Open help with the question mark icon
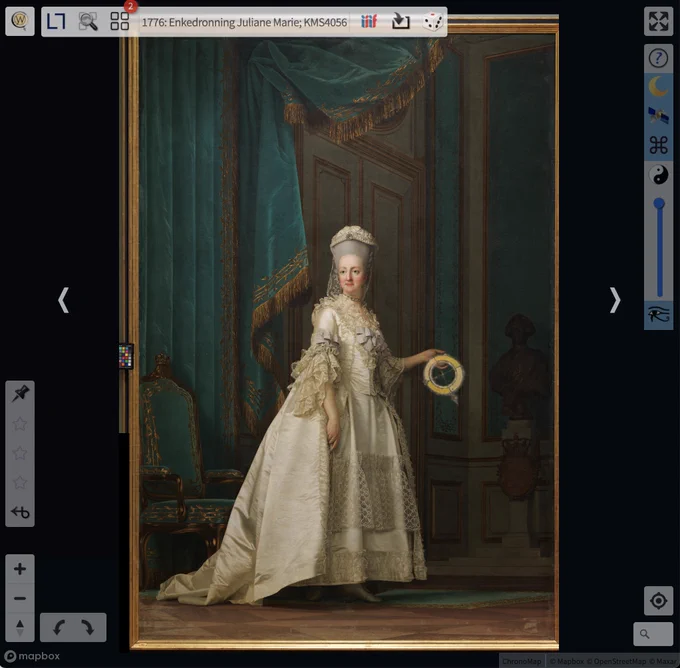 pyautogui.click(x=658, y=58)
